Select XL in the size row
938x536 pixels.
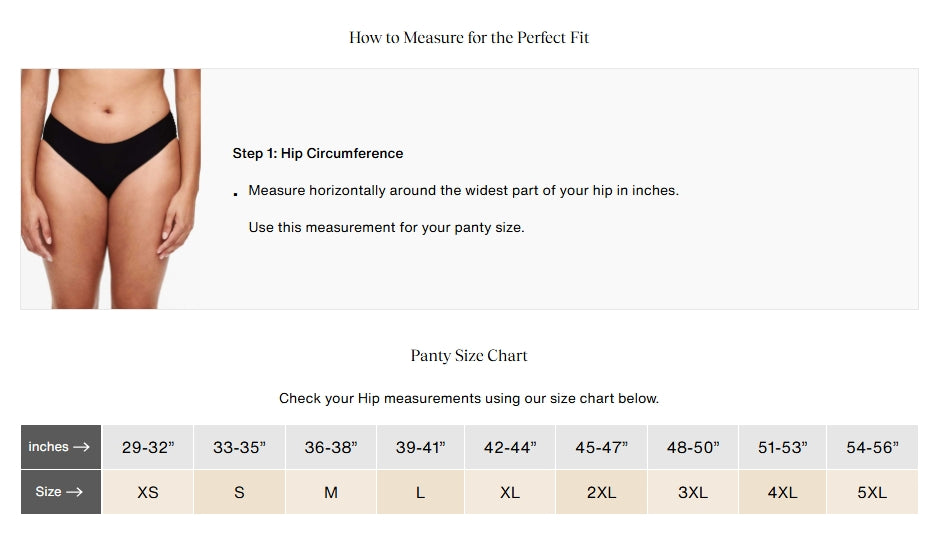point(510,492)
